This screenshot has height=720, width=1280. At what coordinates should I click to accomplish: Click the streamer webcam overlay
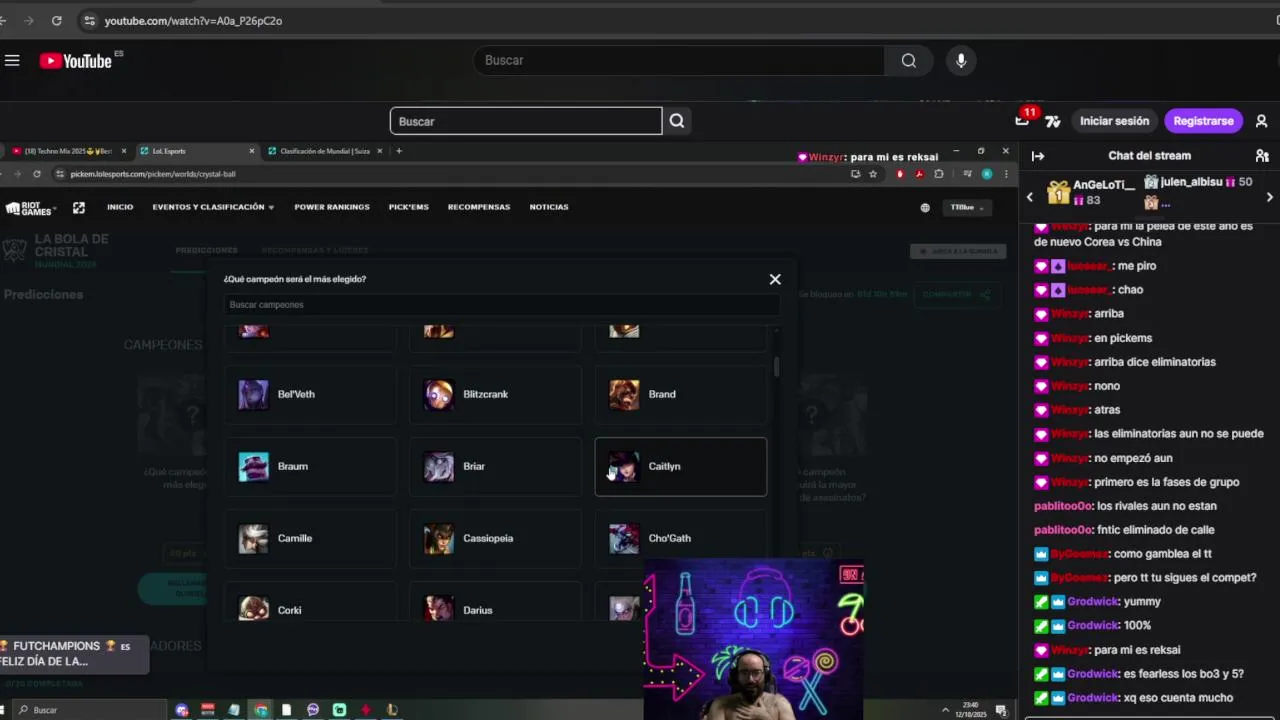pyautogui.click(x=754, y=640)
